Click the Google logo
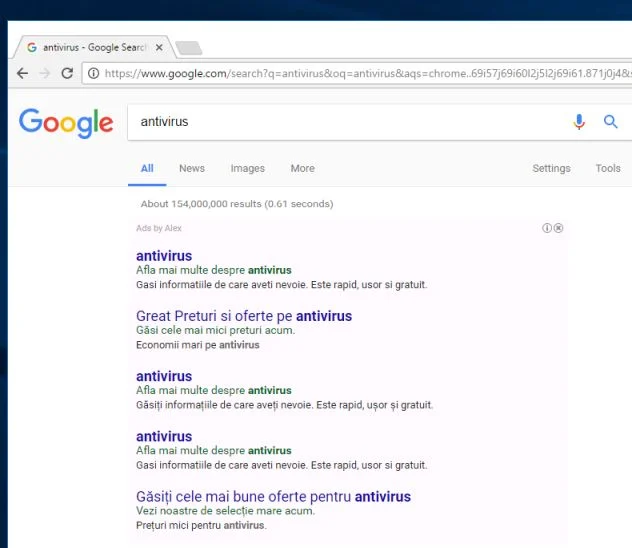Screen dimensions: 632x548 [66, 123]
